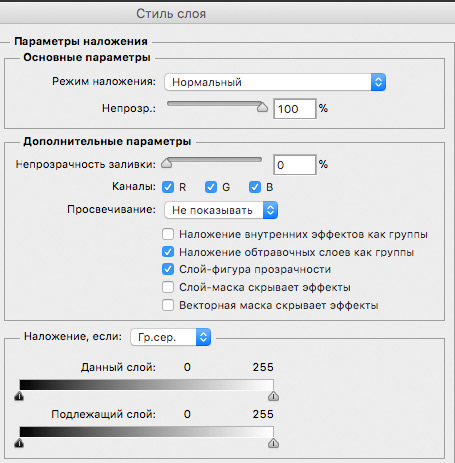455x463 pixels.
Task: Uncheck Слой-фигура прозрачности
Action: click(168, 269)
